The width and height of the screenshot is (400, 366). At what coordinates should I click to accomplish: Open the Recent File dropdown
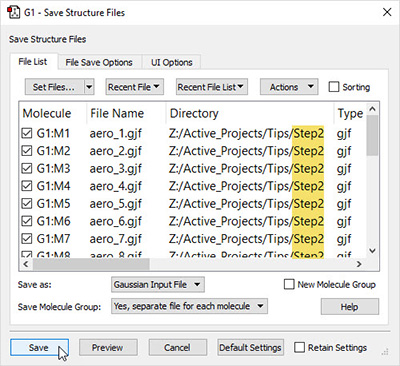click(x=135, y=87)
